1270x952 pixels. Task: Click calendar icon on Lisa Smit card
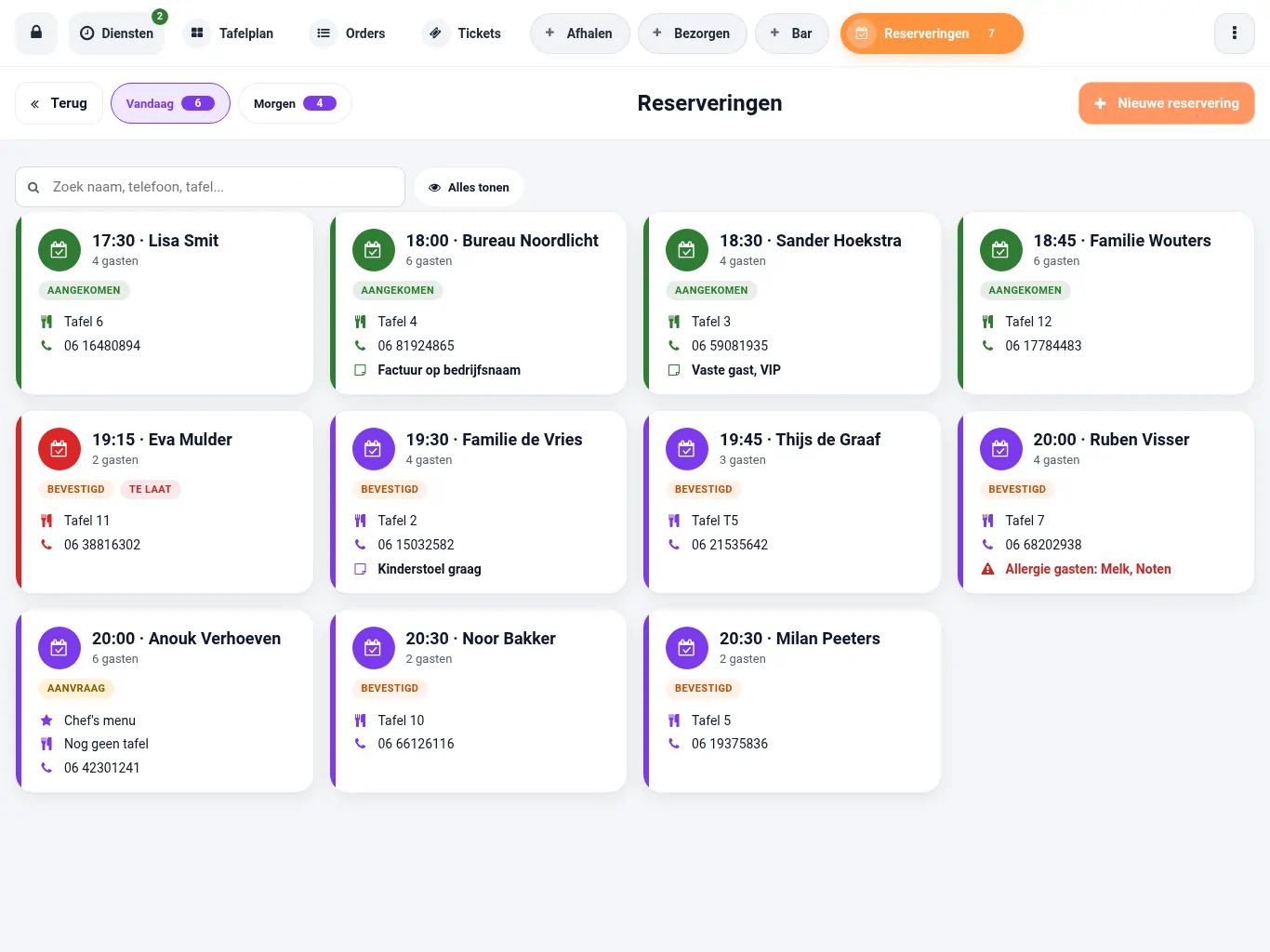tap(60, 250)
